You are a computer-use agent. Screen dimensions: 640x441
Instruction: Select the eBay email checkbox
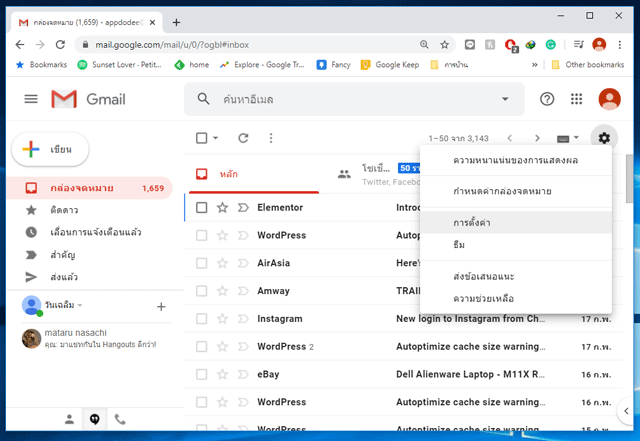202,374
